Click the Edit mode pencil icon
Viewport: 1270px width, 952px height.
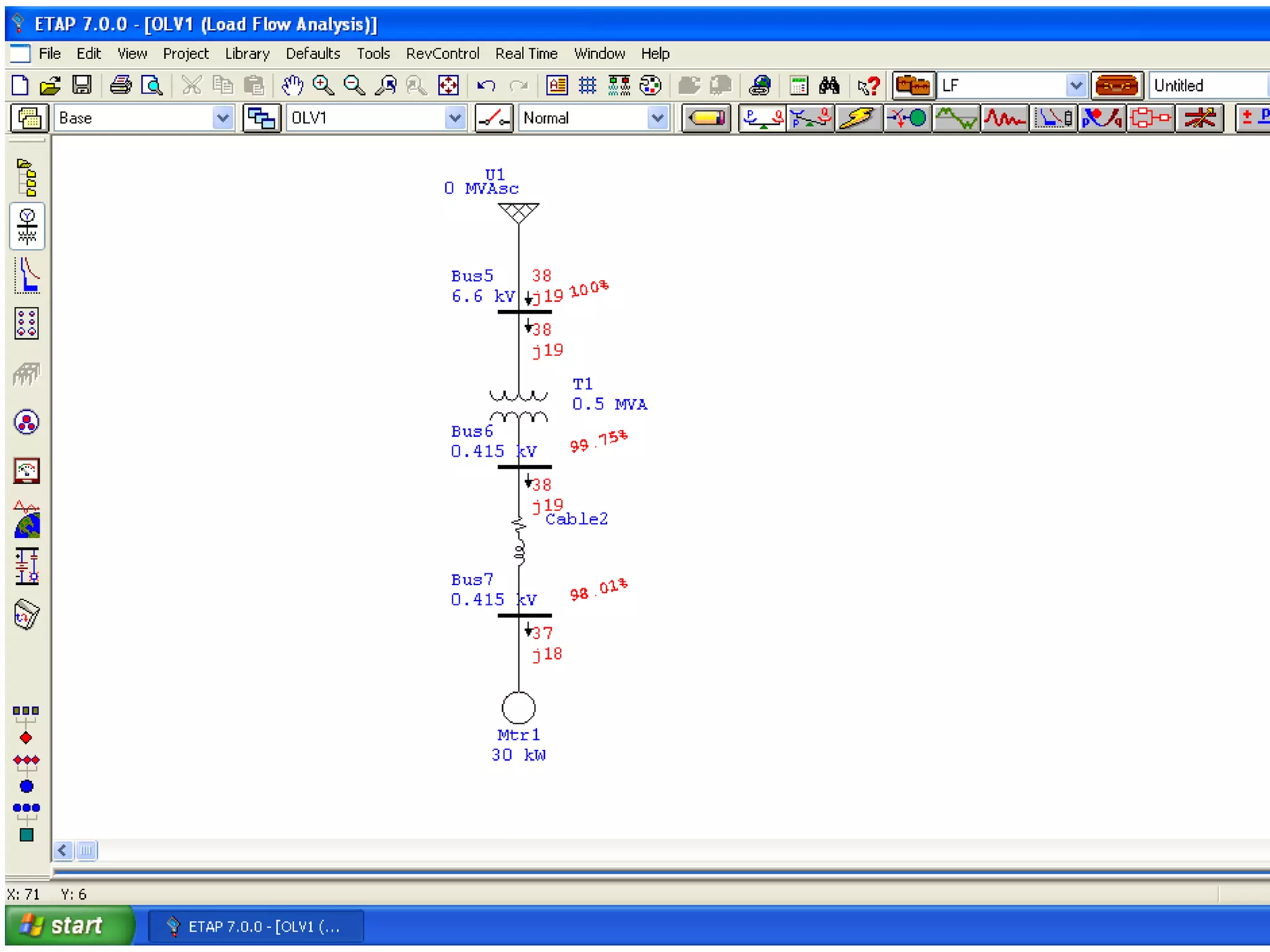706,118
